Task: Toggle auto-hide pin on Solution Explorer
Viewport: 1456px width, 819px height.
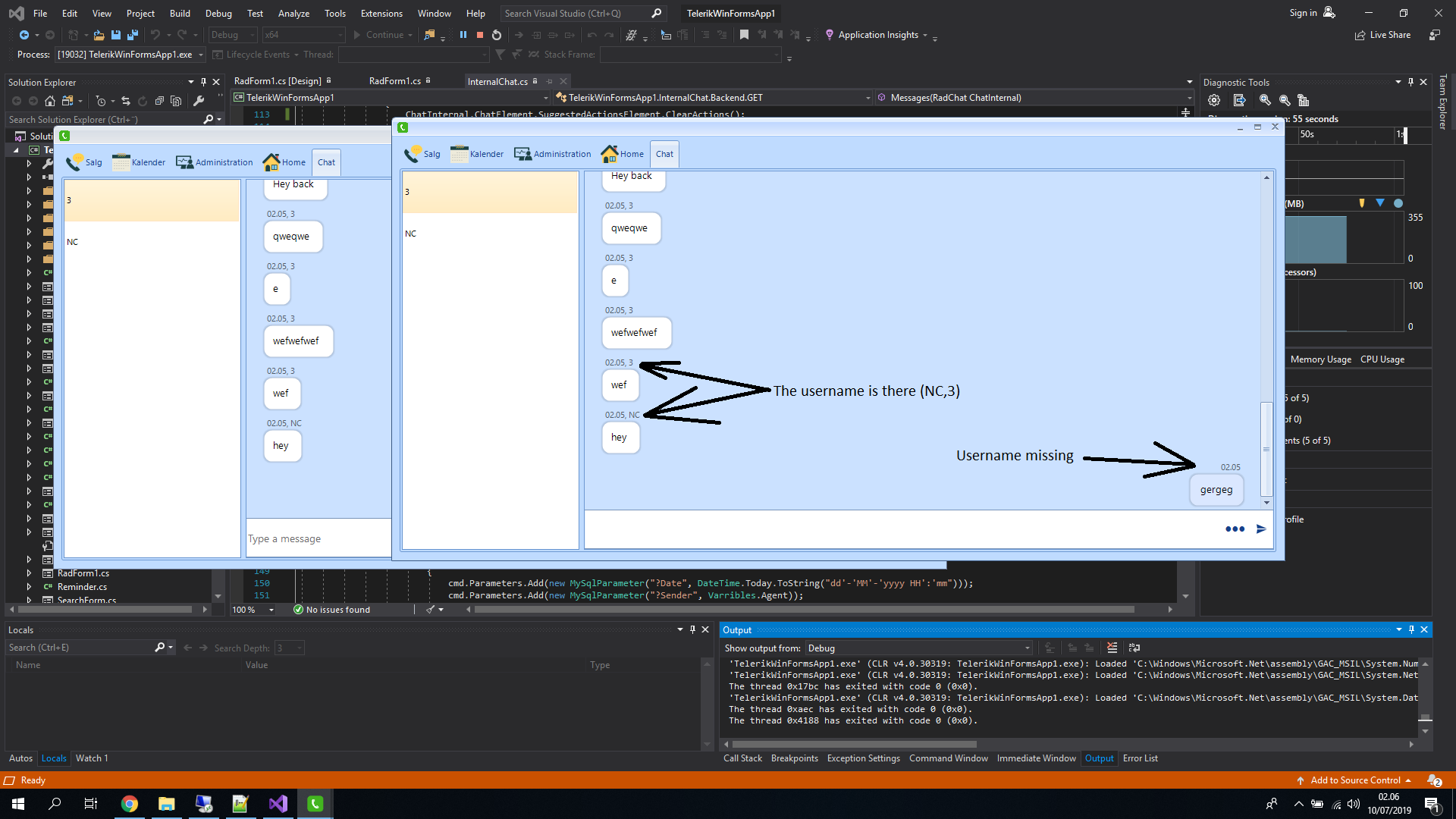Action: (x=203, y=82)
